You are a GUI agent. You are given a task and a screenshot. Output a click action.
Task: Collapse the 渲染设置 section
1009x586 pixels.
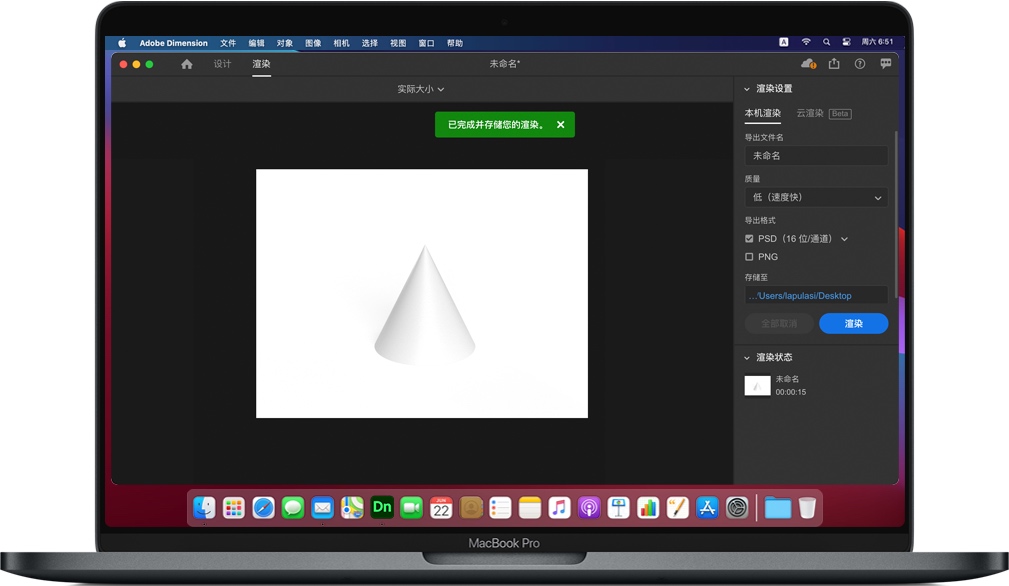(747, 89)
